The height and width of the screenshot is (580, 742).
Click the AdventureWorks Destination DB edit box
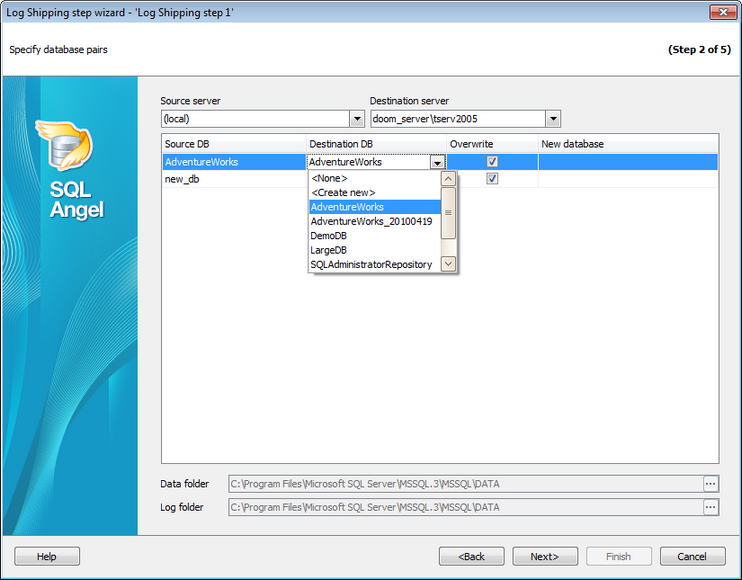point(369,162)
